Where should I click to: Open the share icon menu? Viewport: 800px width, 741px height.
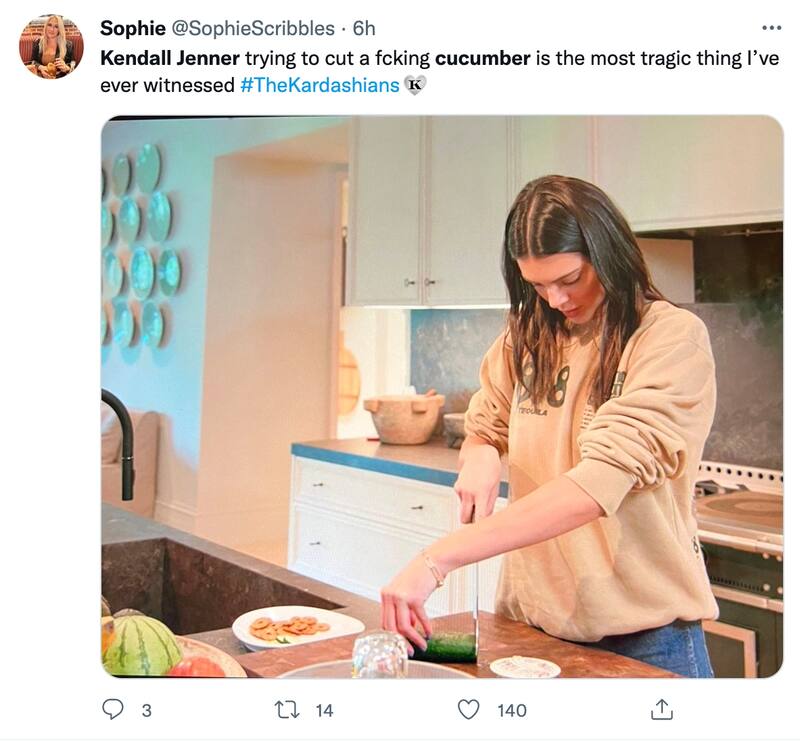point(660,709)
